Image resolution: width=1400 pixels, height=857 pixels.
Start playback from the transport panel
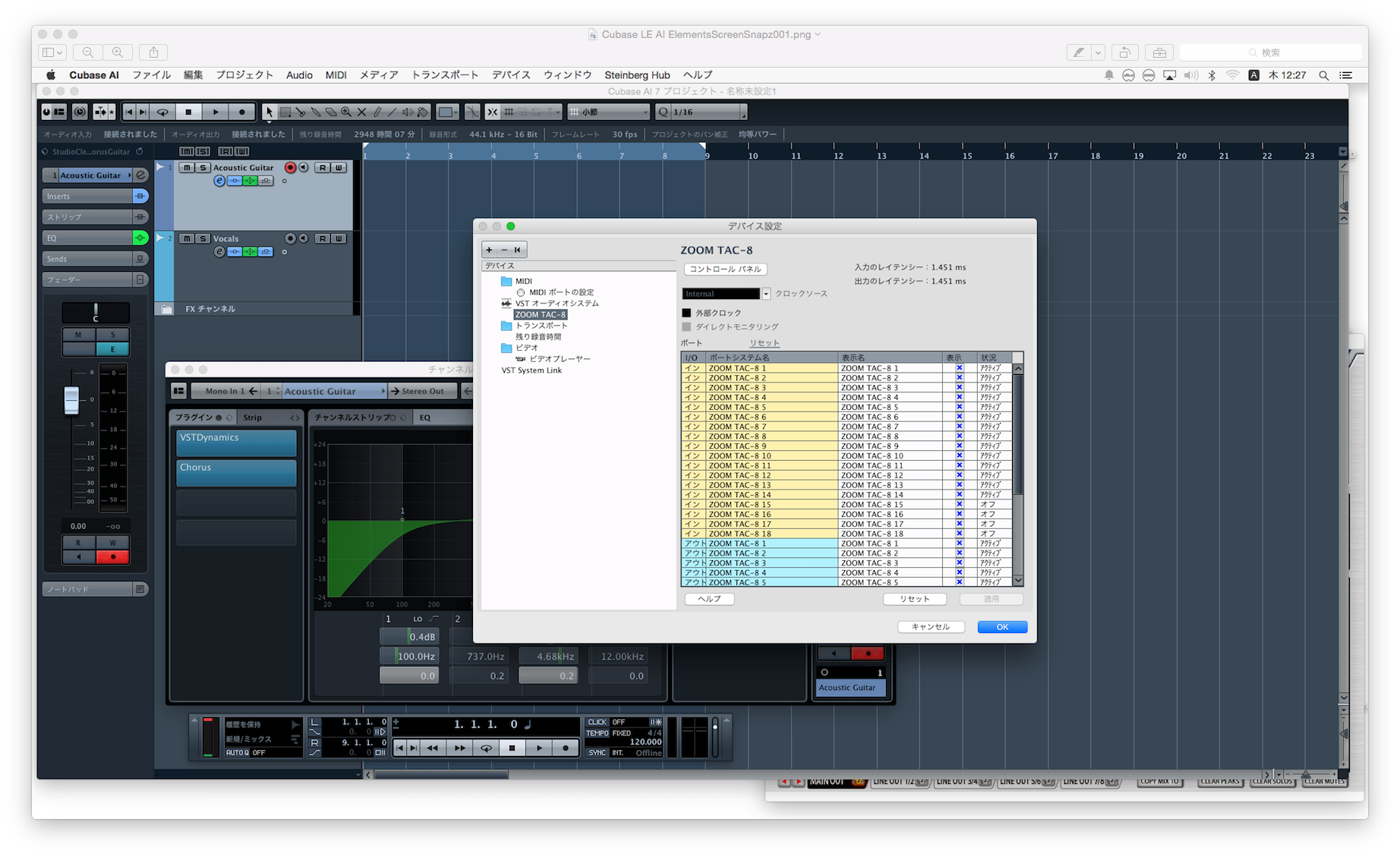539,748
